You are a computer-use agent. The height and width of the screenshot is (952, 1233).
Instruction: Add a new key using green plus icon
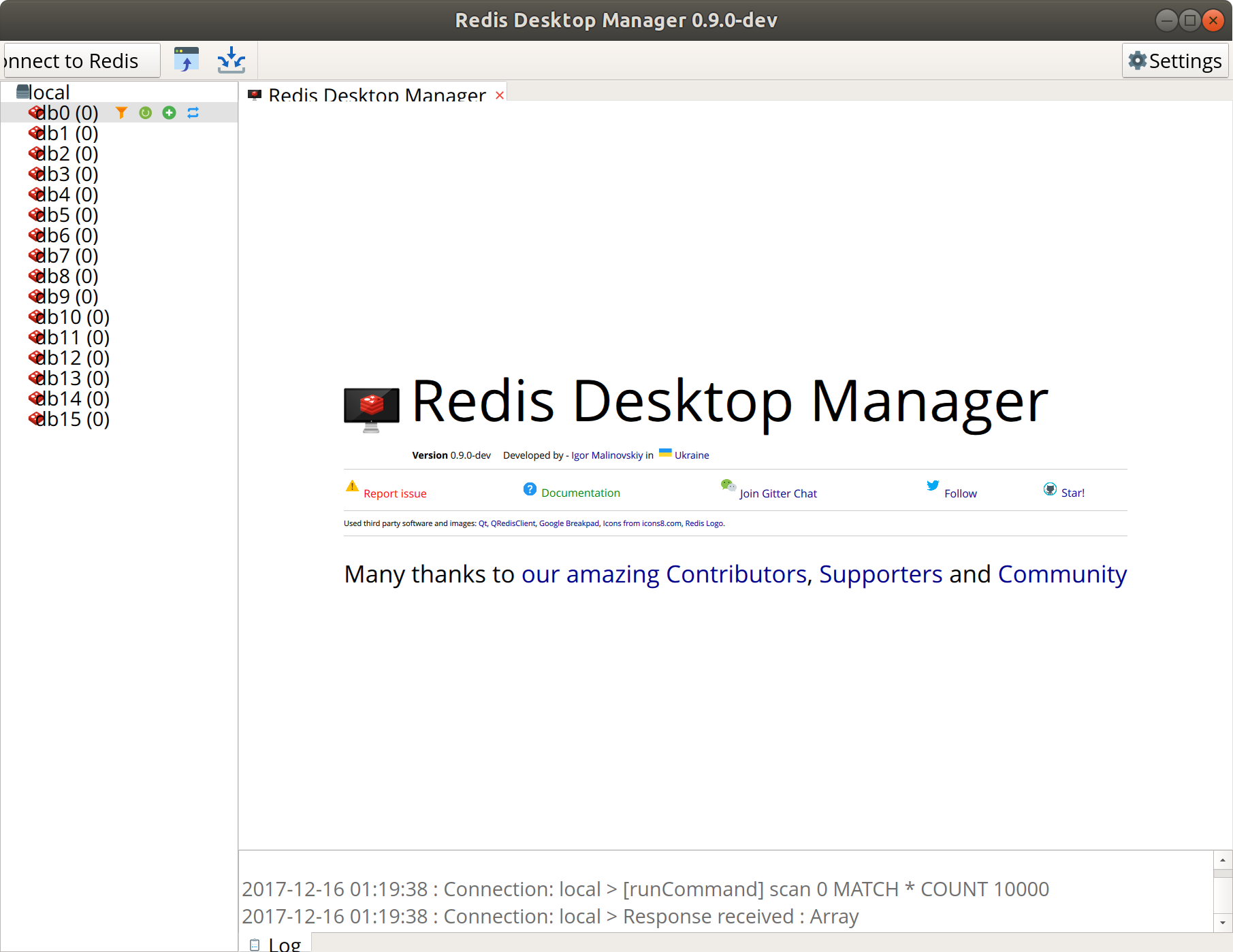click(x=169, y=113)
